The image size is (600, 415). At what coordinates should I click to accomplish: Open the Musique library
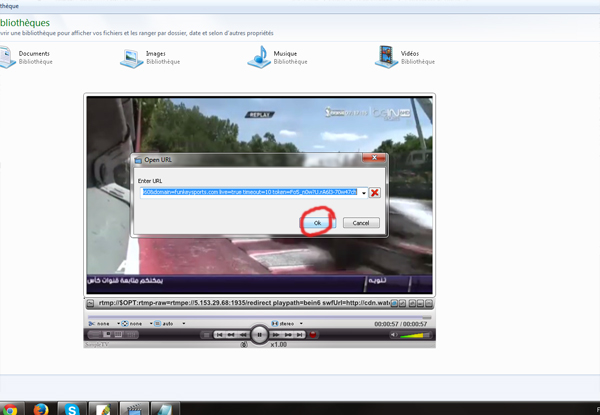[277, 57]
